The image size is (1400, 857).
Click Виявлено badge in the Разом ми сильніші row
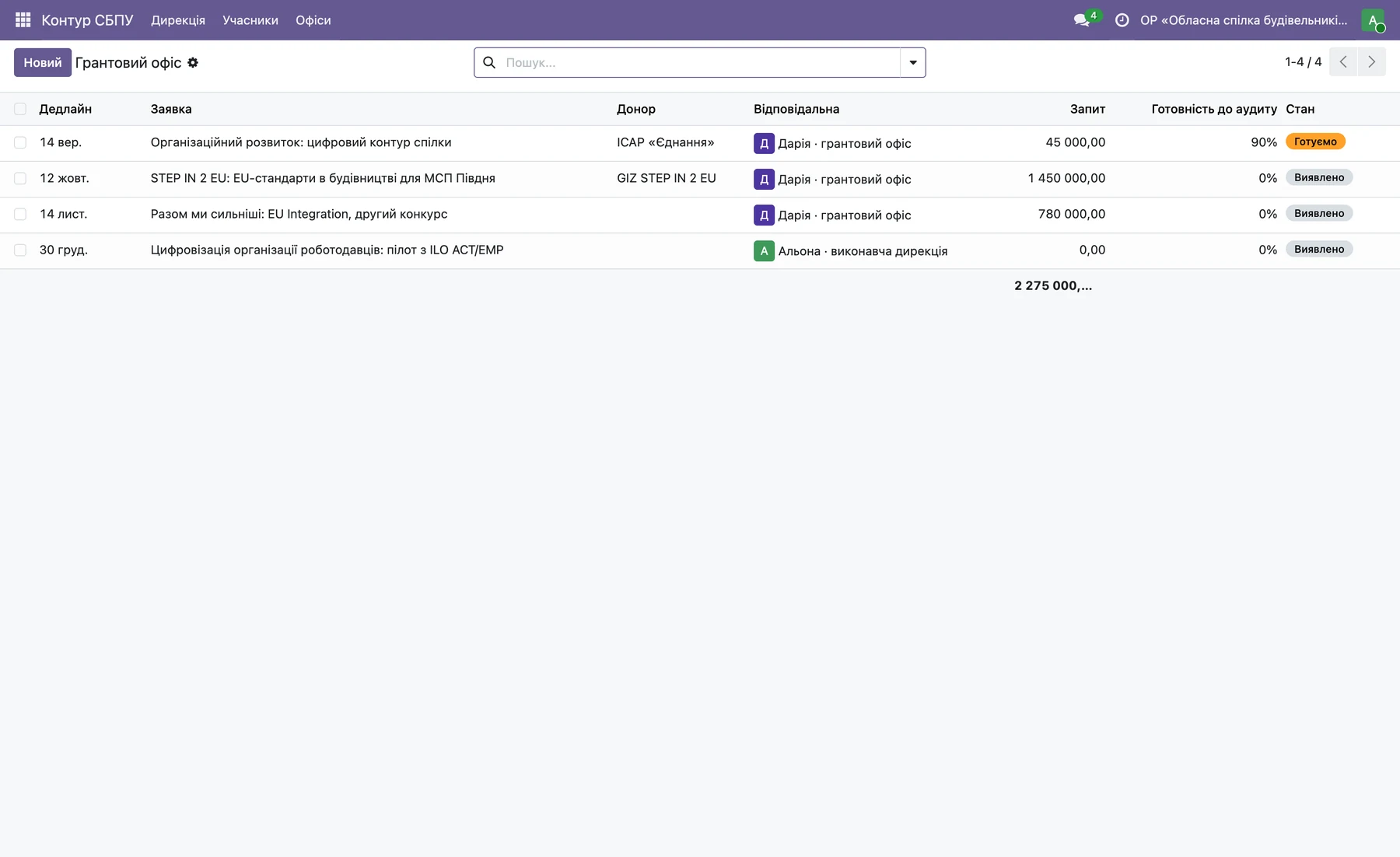click(1319, 213)
